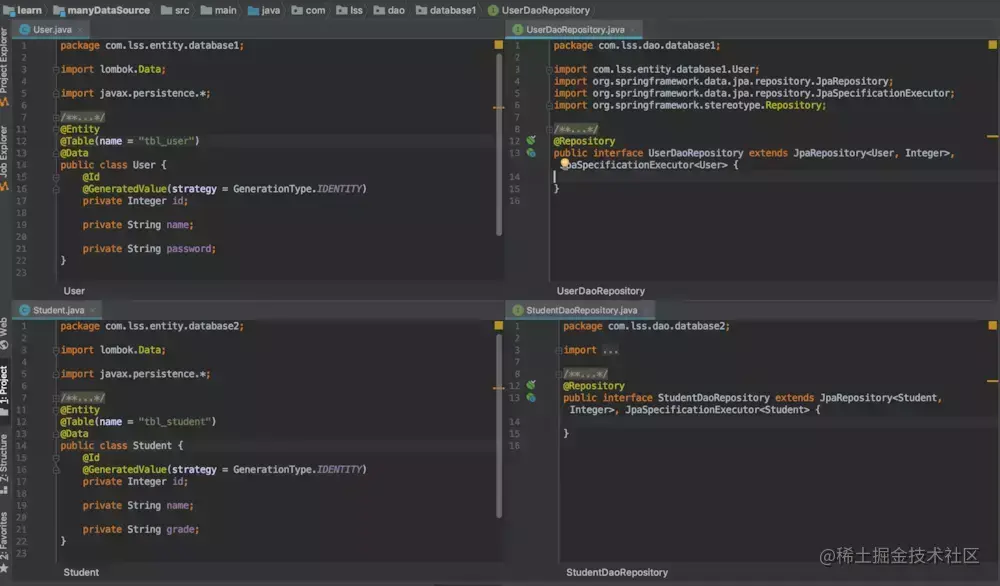Screen dimensions: 1000x586
Task: Open the Job Explorer tool window
Action: 4,157
